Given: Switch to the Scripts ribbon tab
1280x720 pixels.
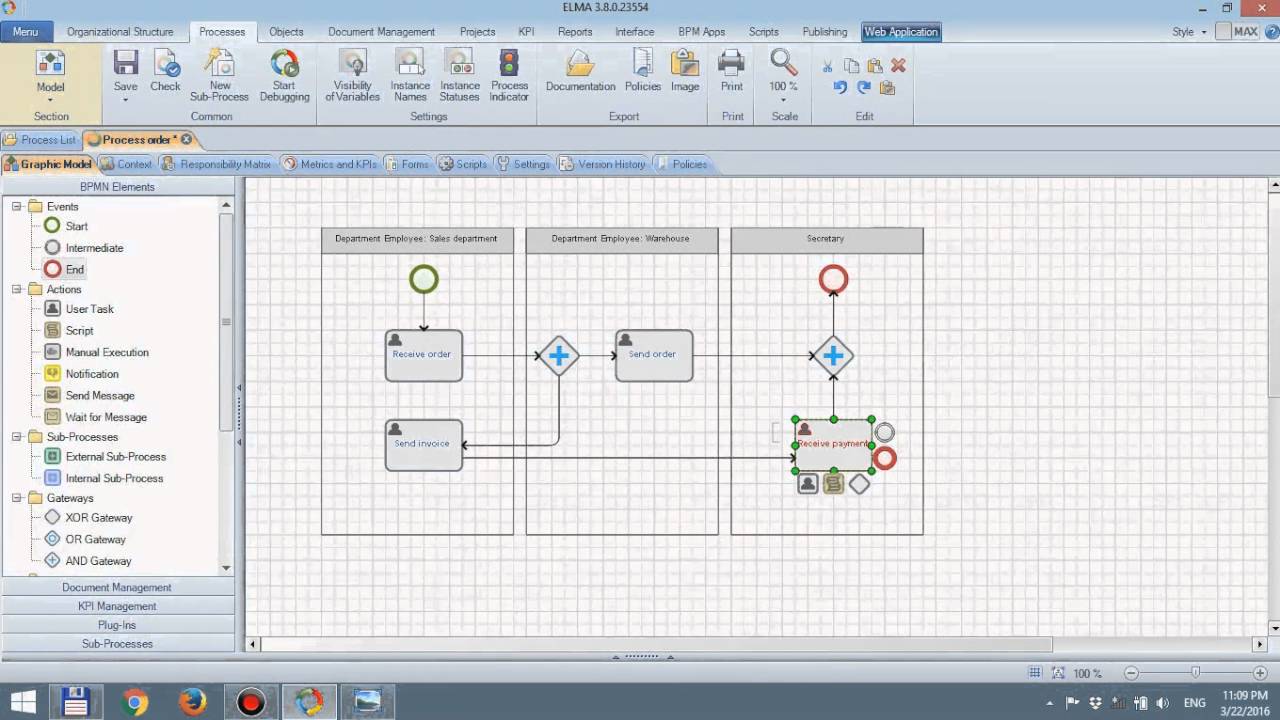Looking at the screenshot, I should click(763, 32).
